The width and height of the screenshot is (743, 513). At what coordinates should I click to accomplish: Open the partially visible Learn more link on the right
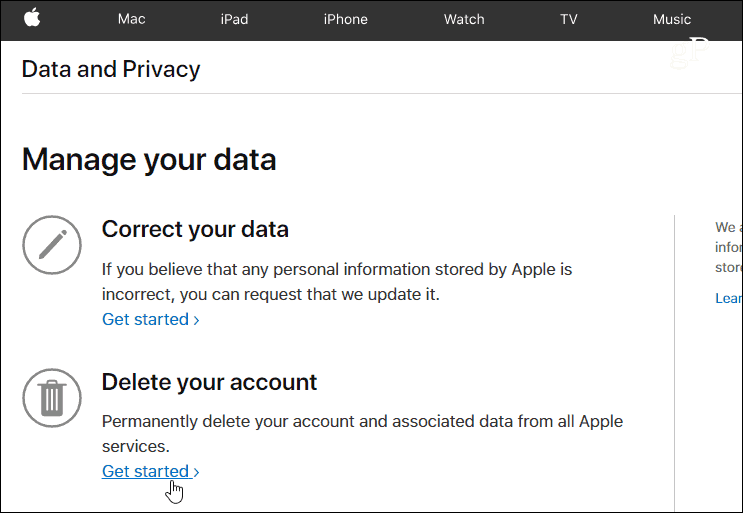click(729, 298)
